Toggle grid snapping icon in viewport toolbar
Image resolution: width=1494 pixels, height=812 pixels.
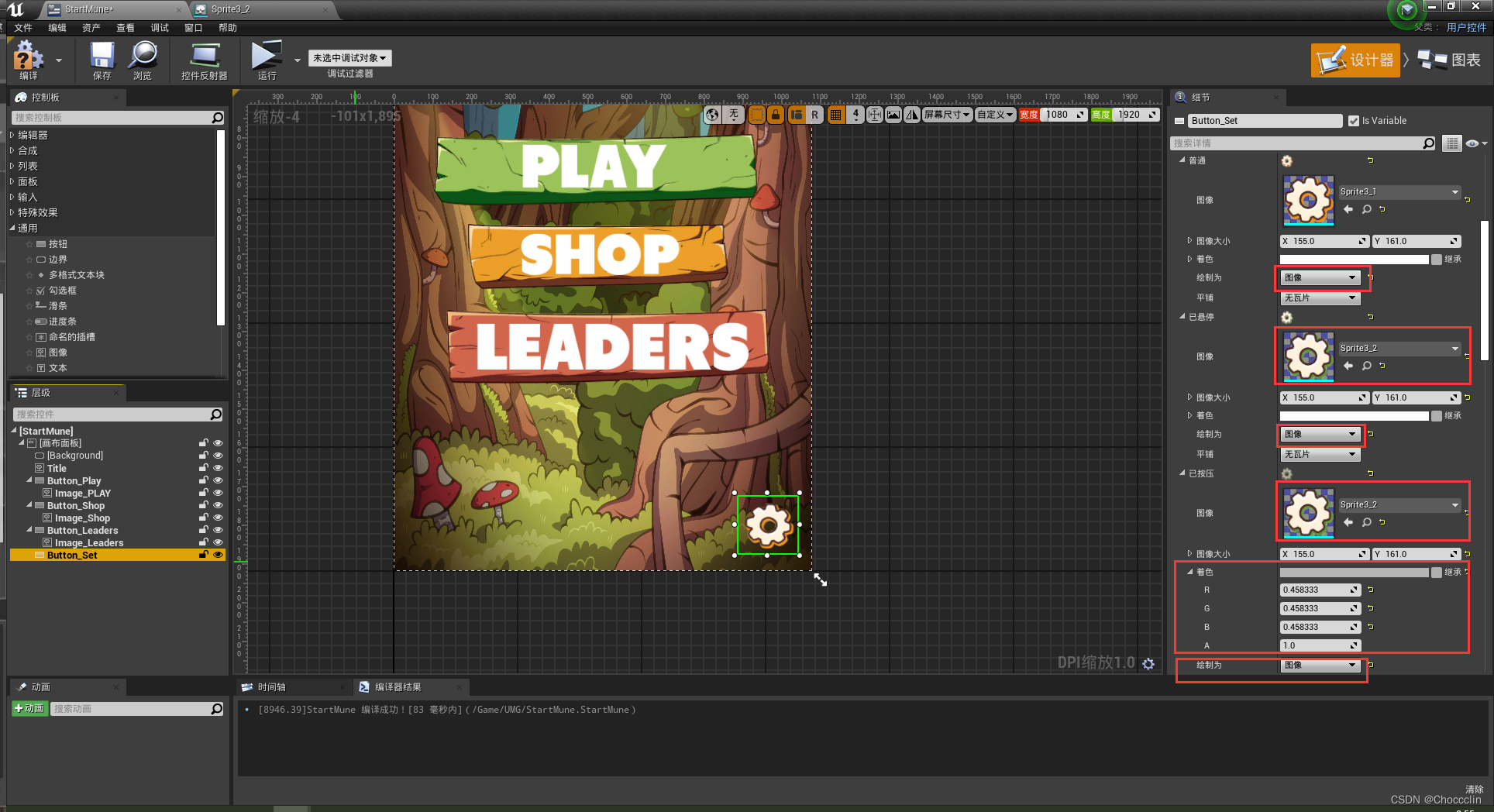(835, 115)
